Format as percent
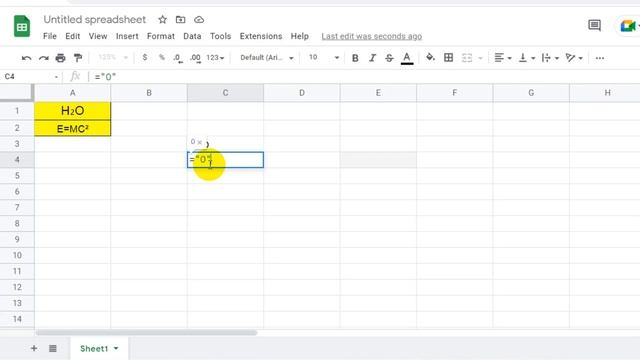The height and width of the screenshot is (360, 640). pos(162,58)
